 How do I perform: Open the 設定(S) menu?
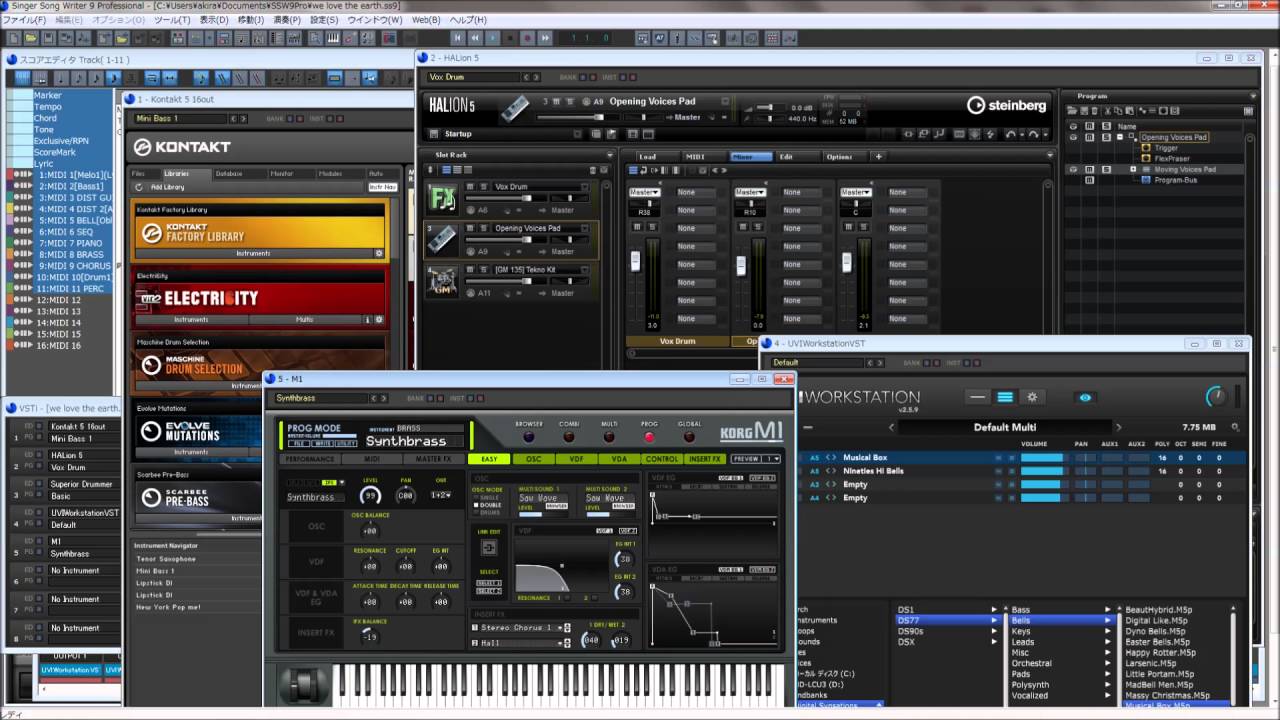click(x=324, y=20)
